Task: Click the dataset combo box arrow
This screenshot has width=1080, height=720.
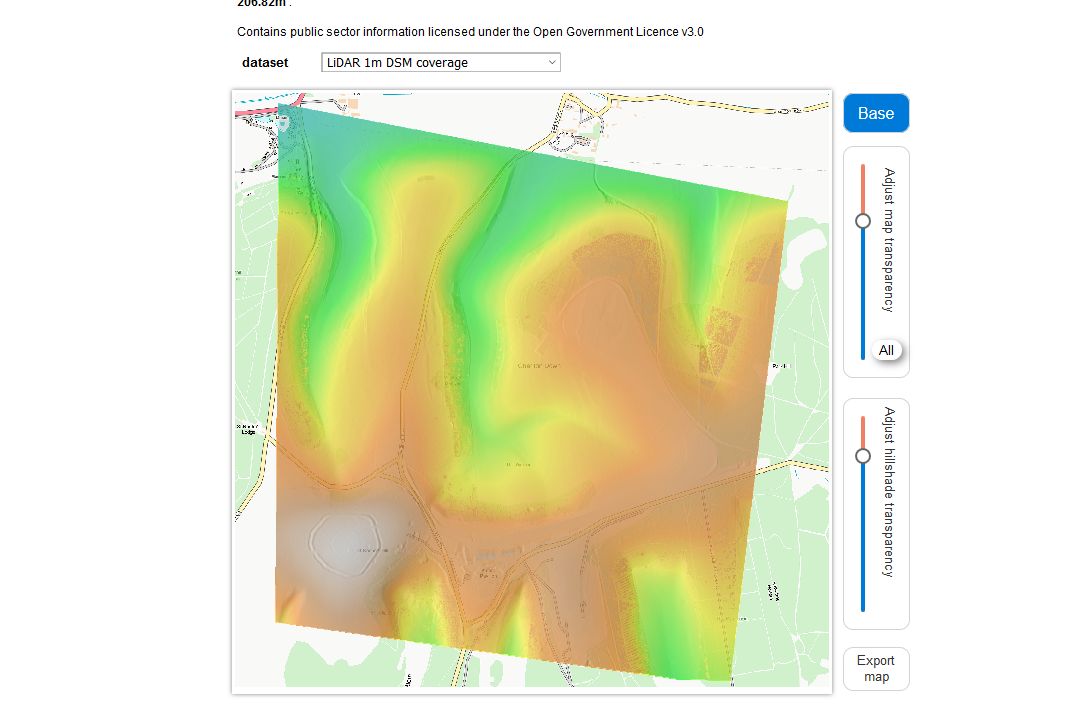Action: (551, 62)
